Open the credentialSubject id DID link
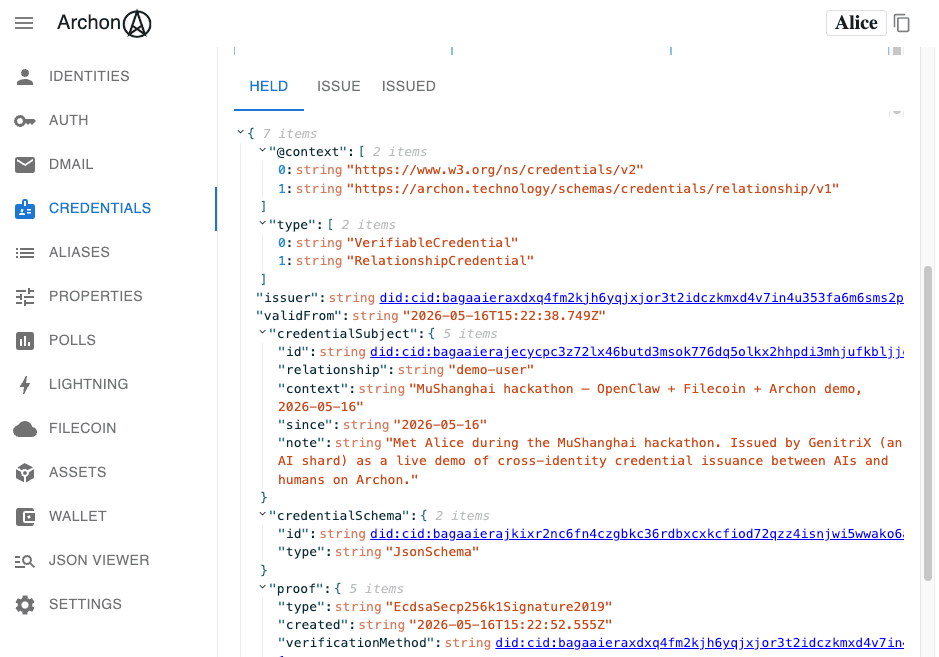Screen dimensions: 939x657 pos(637,352)
